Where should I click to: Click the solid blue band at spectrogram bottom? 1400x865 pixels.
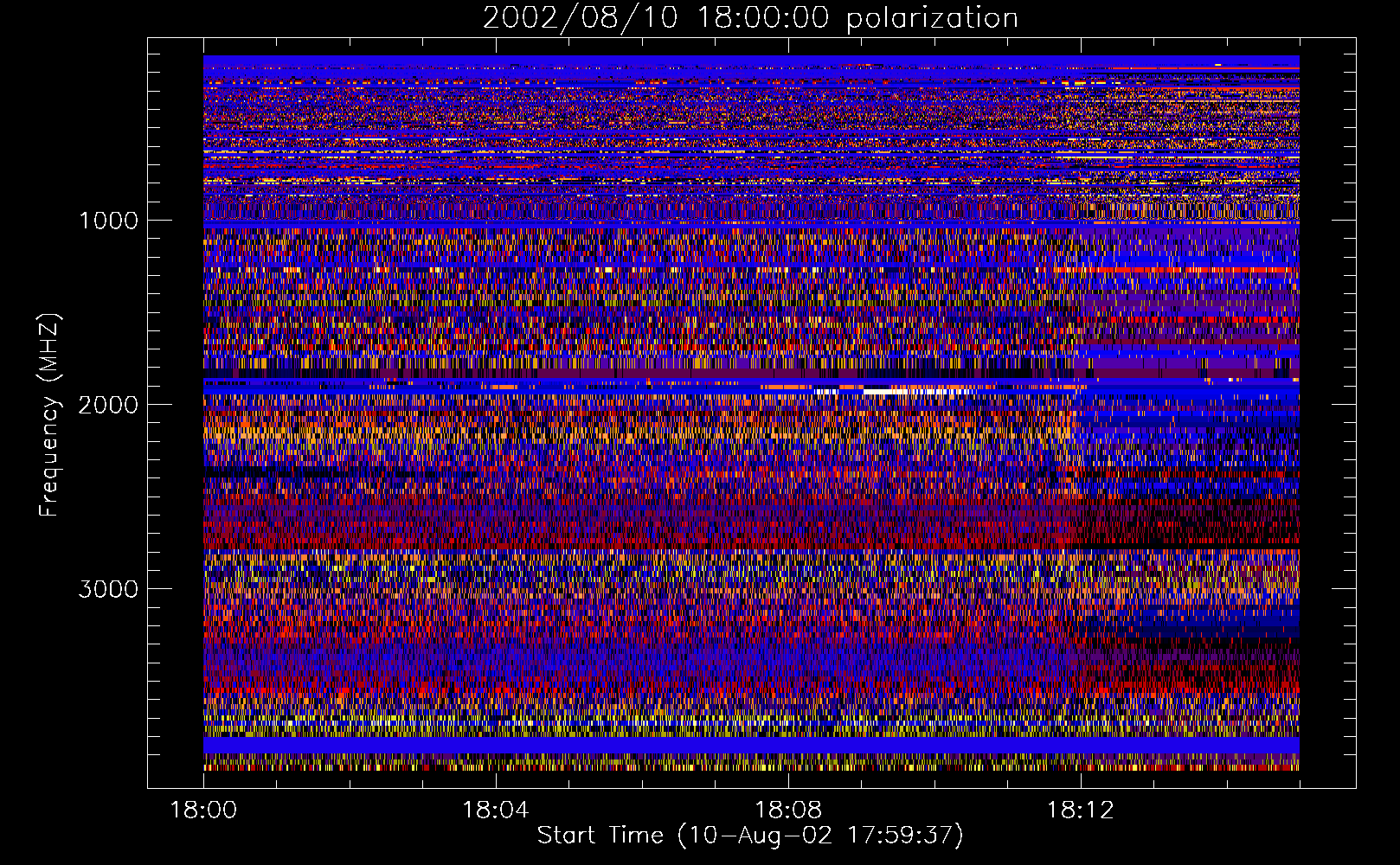coord(751,745)
